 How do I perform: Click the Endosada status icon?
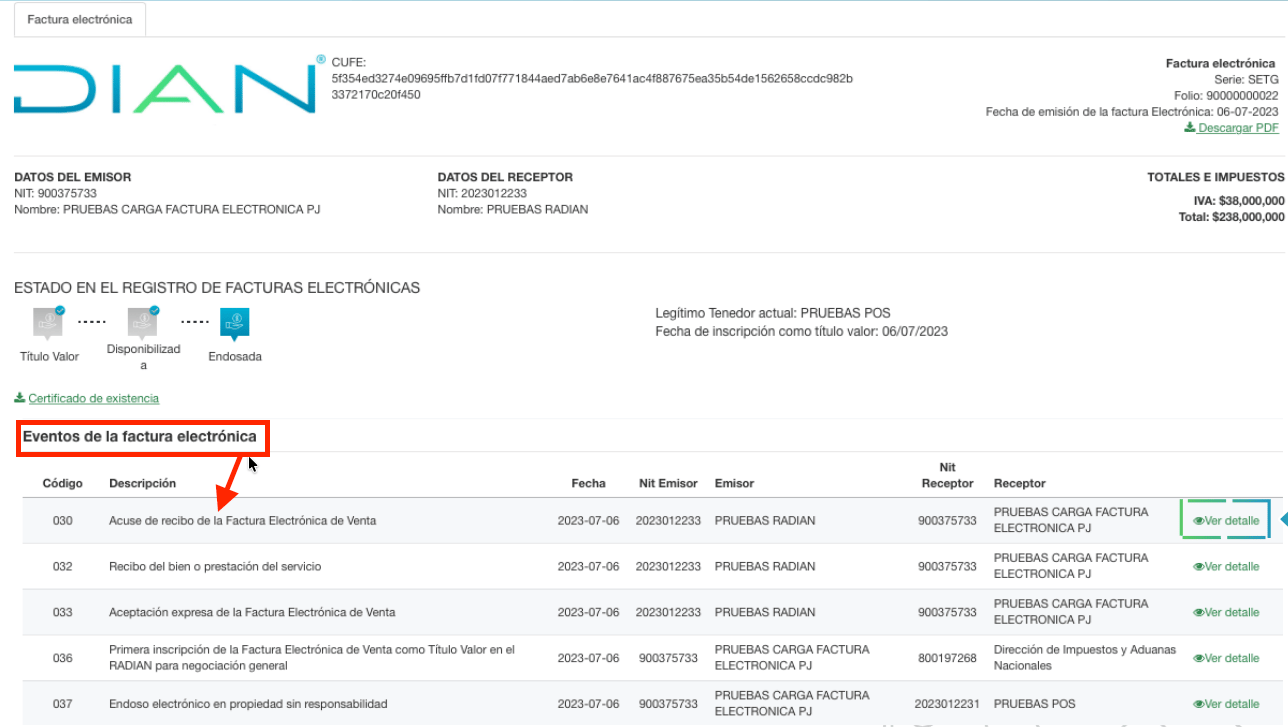coord(235,323)
